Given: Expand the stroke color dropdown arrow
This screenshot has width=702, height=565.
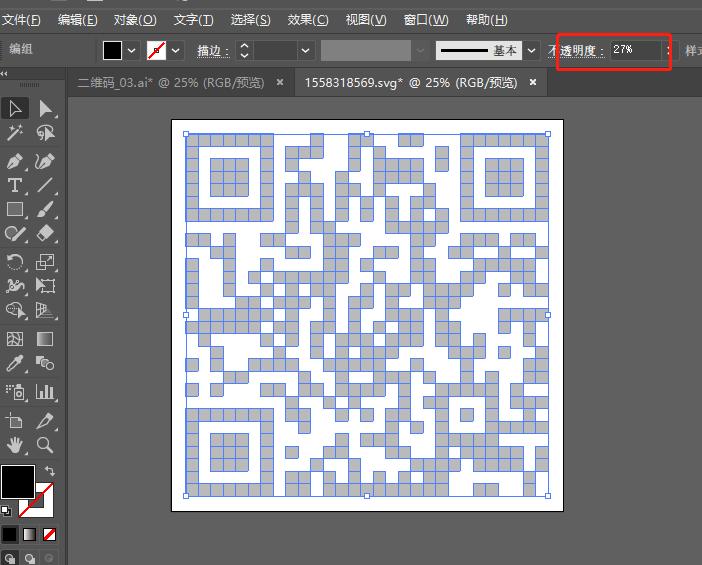Looking at the screenshot, I should [x=176, y=50].
